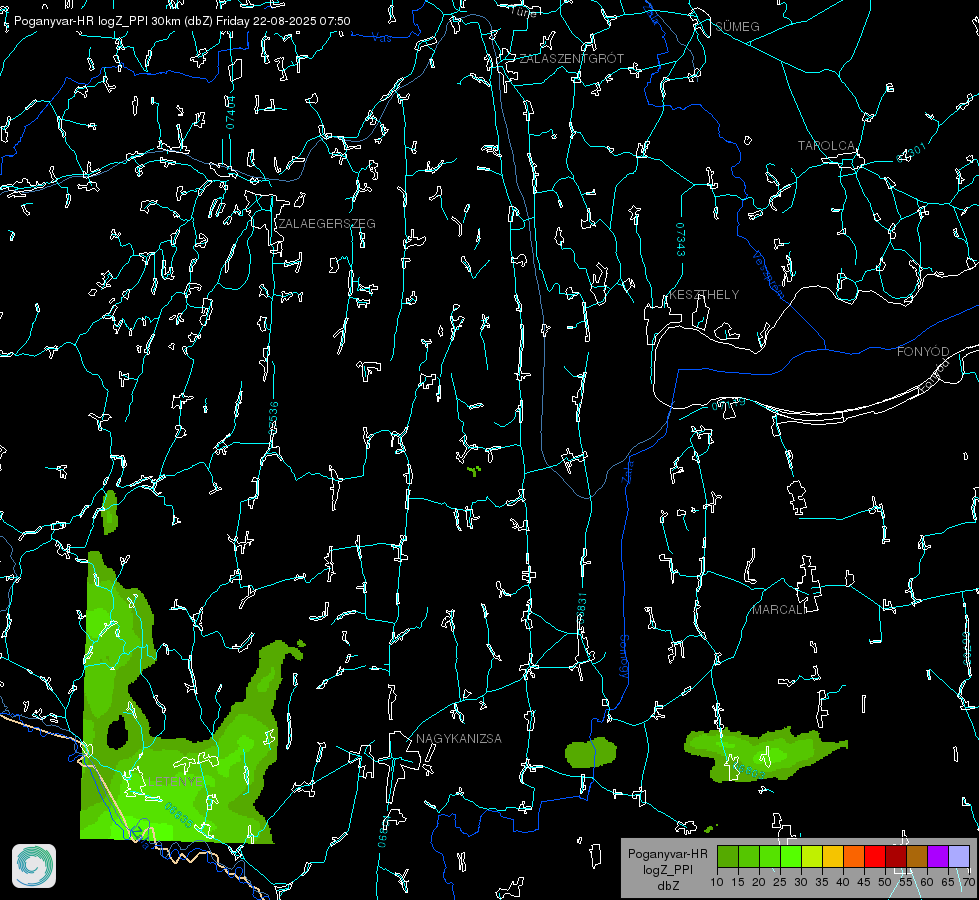Click the Poganyvar-HR label in the legend
979x900 pixels.
coord(667,854)
